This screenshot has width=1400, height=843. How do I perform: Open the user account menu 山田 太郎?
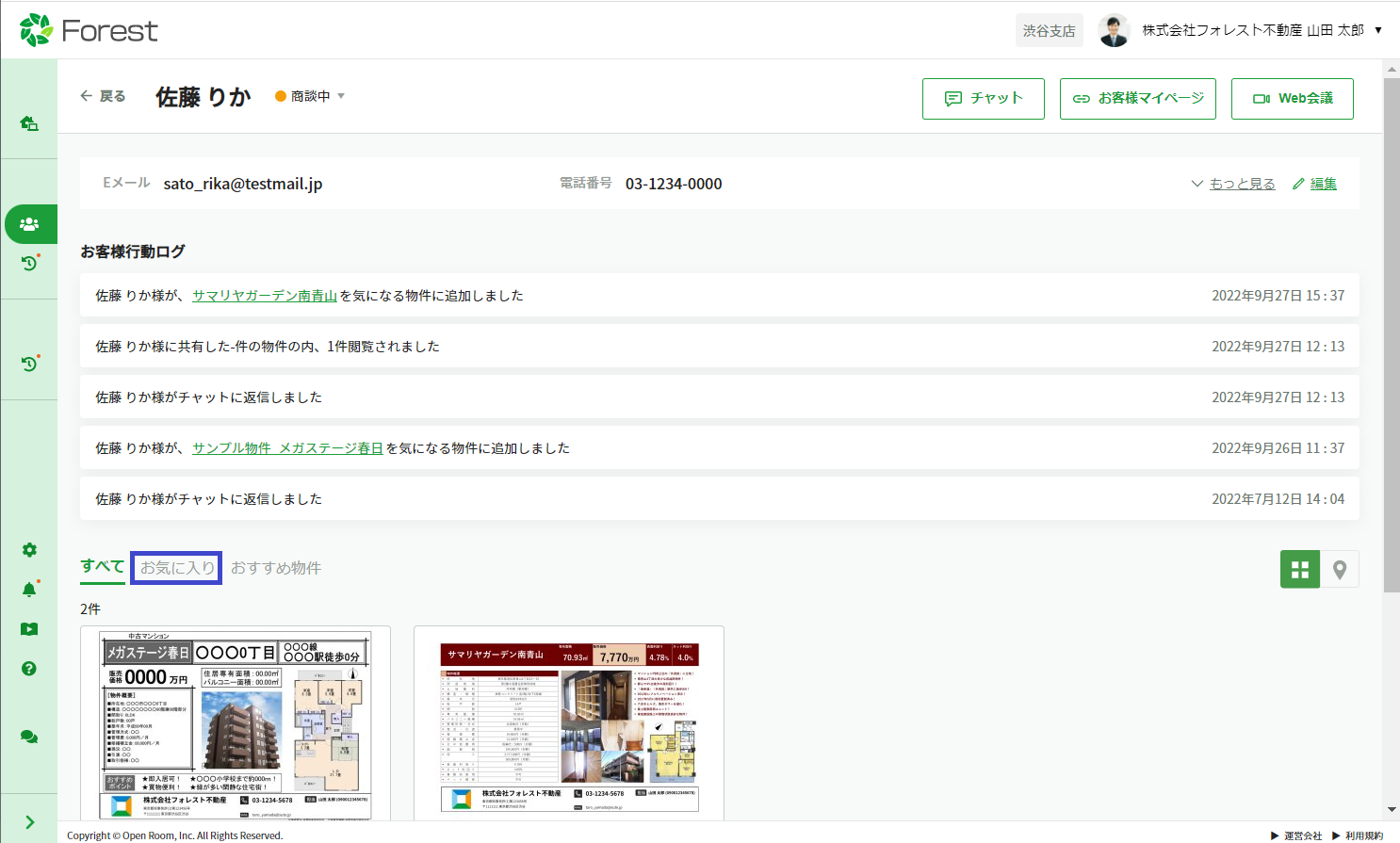1252,30
